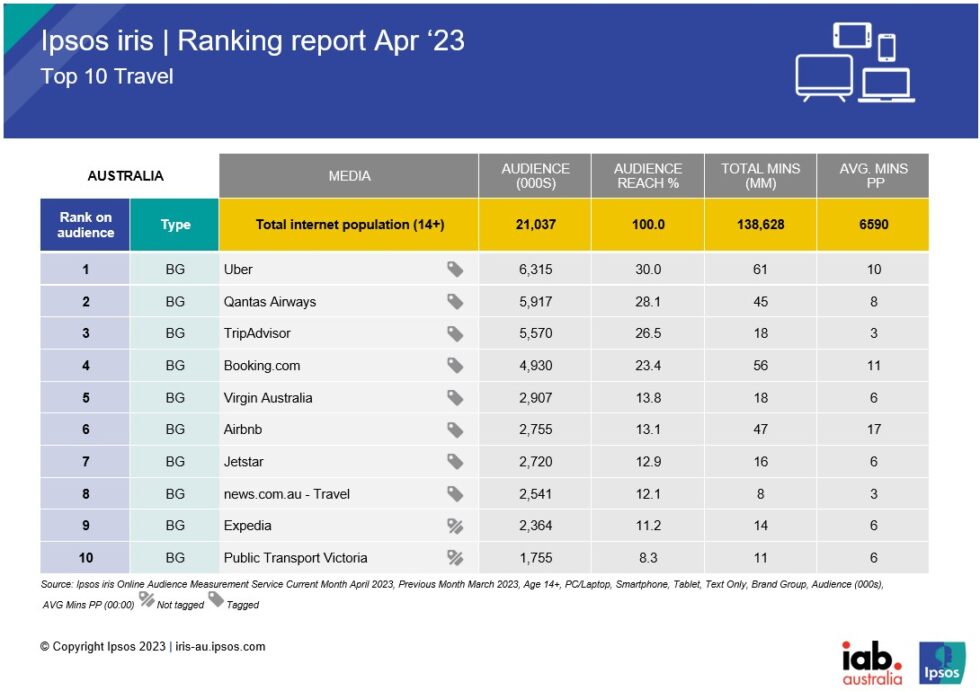Open the Type column header
980x691 pixels.
[174, 224]
